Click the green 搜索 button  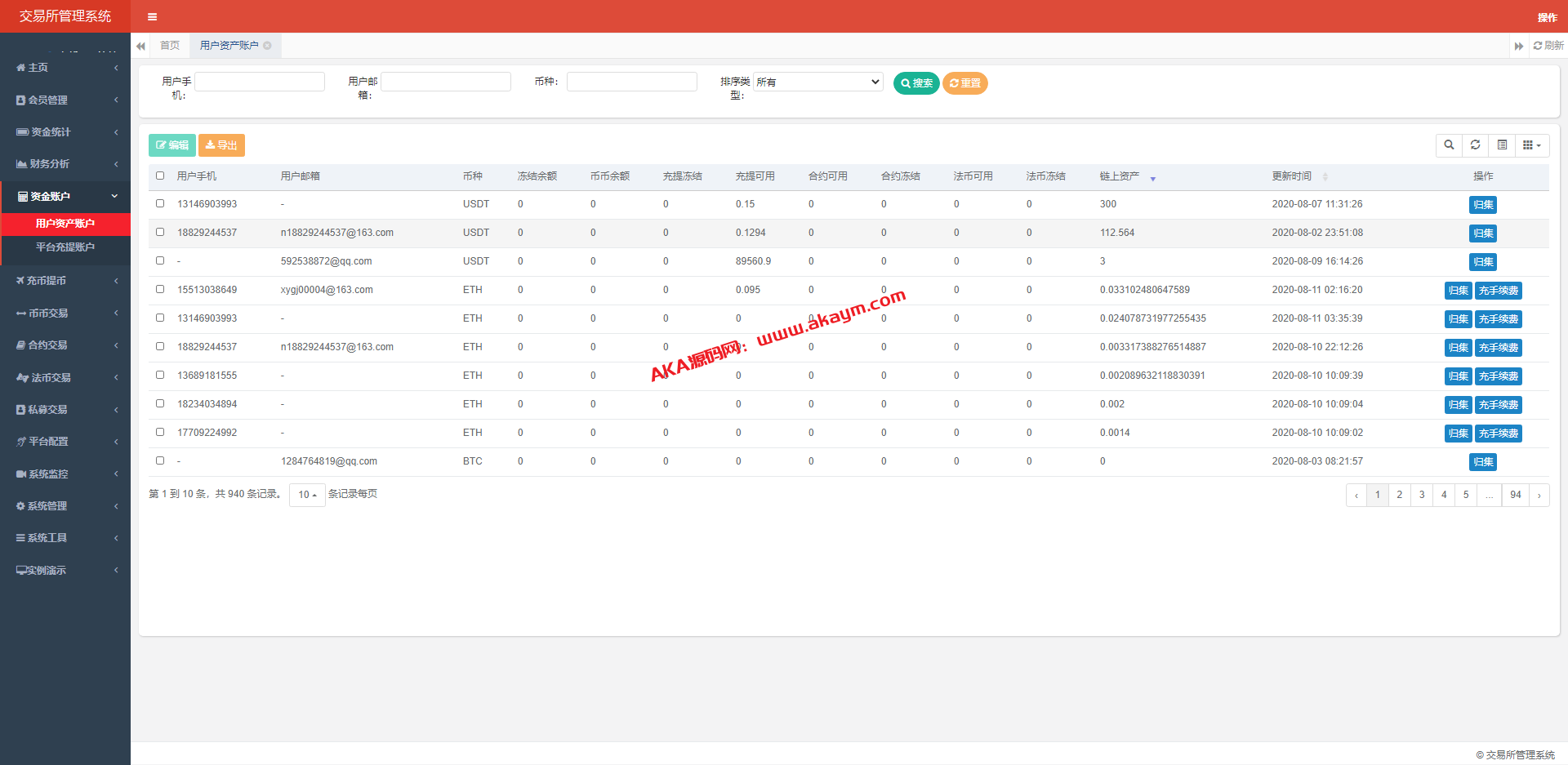(915, 83)
